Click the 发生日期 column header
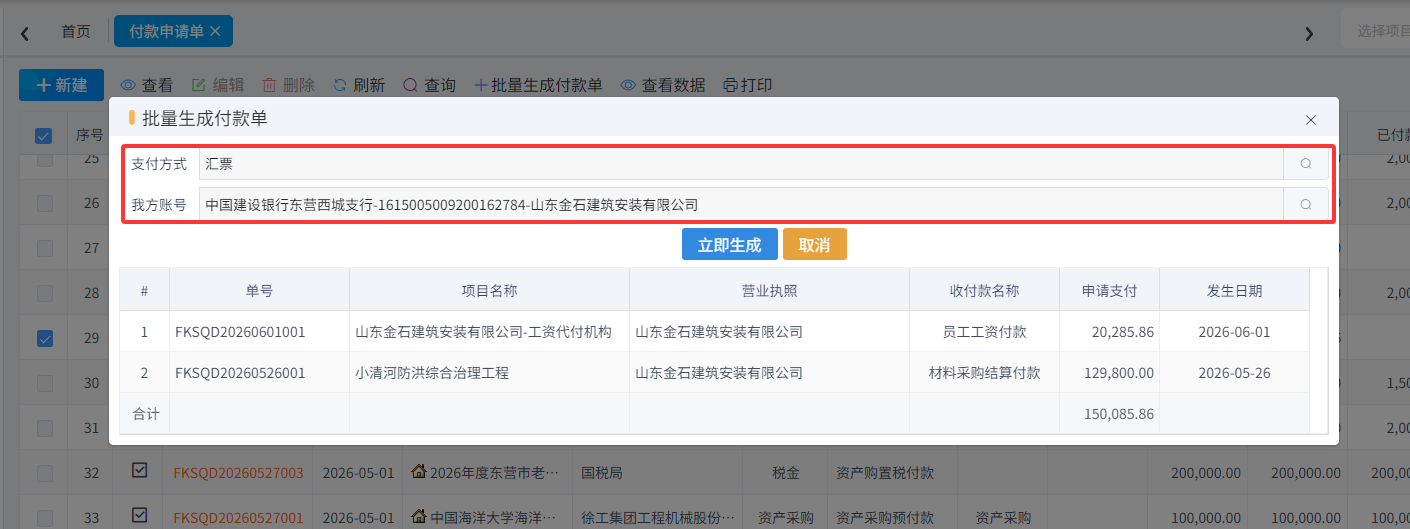 (1234, 291)
